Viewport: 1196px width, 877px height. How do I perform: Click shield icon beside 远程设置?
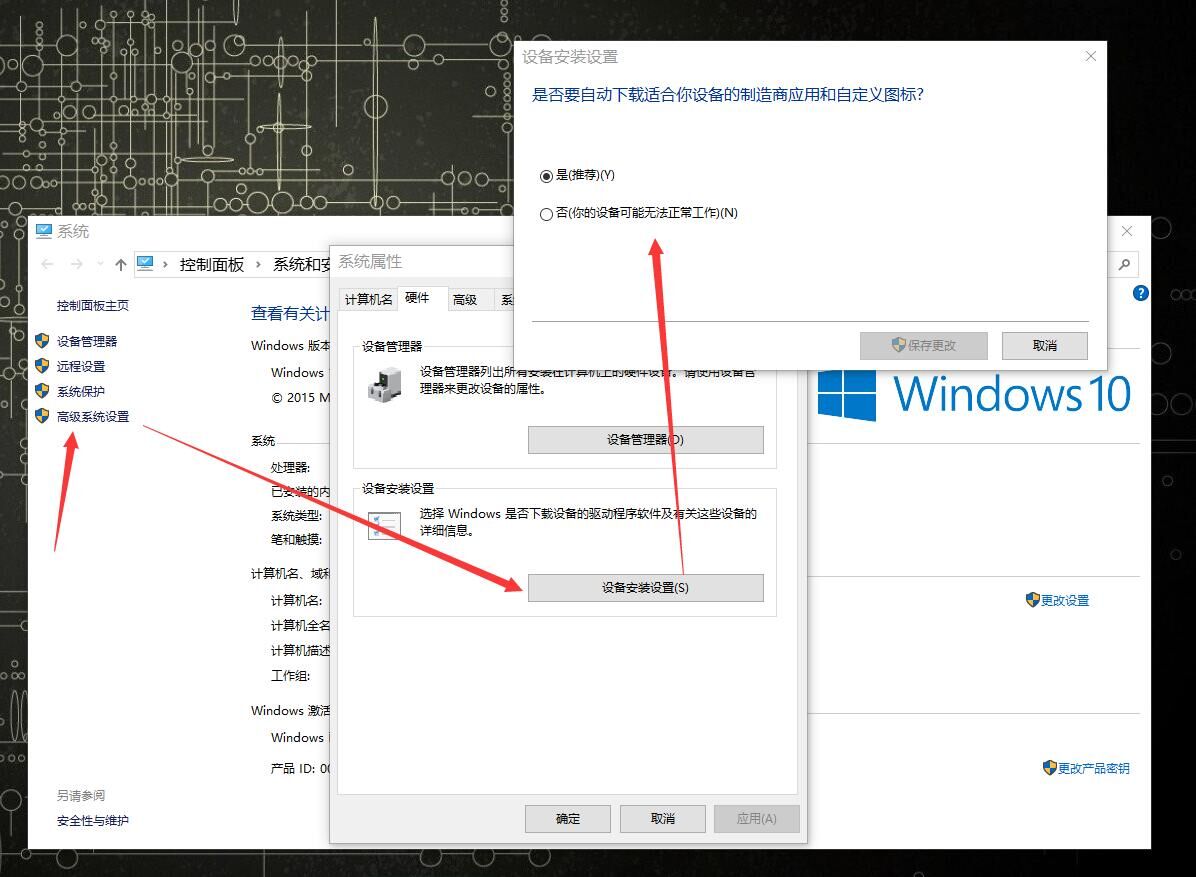(x=43, y=366)
